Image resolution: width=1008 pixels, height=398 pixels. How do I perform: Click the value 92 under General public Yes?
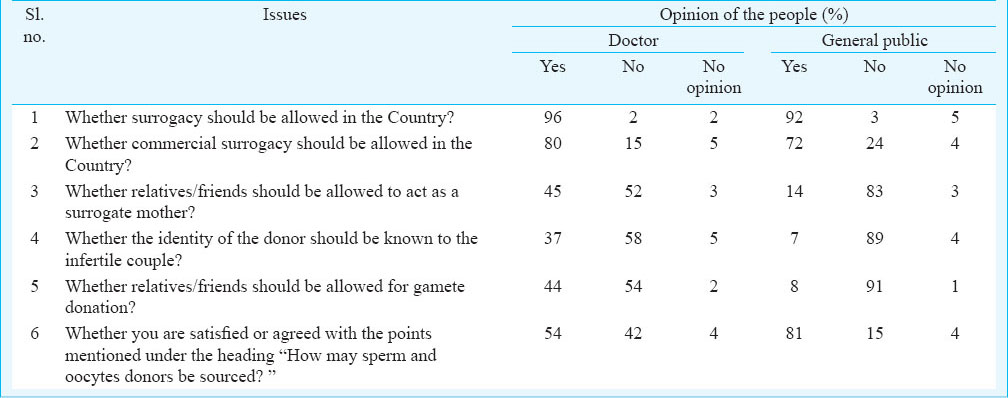coord(794,119)
